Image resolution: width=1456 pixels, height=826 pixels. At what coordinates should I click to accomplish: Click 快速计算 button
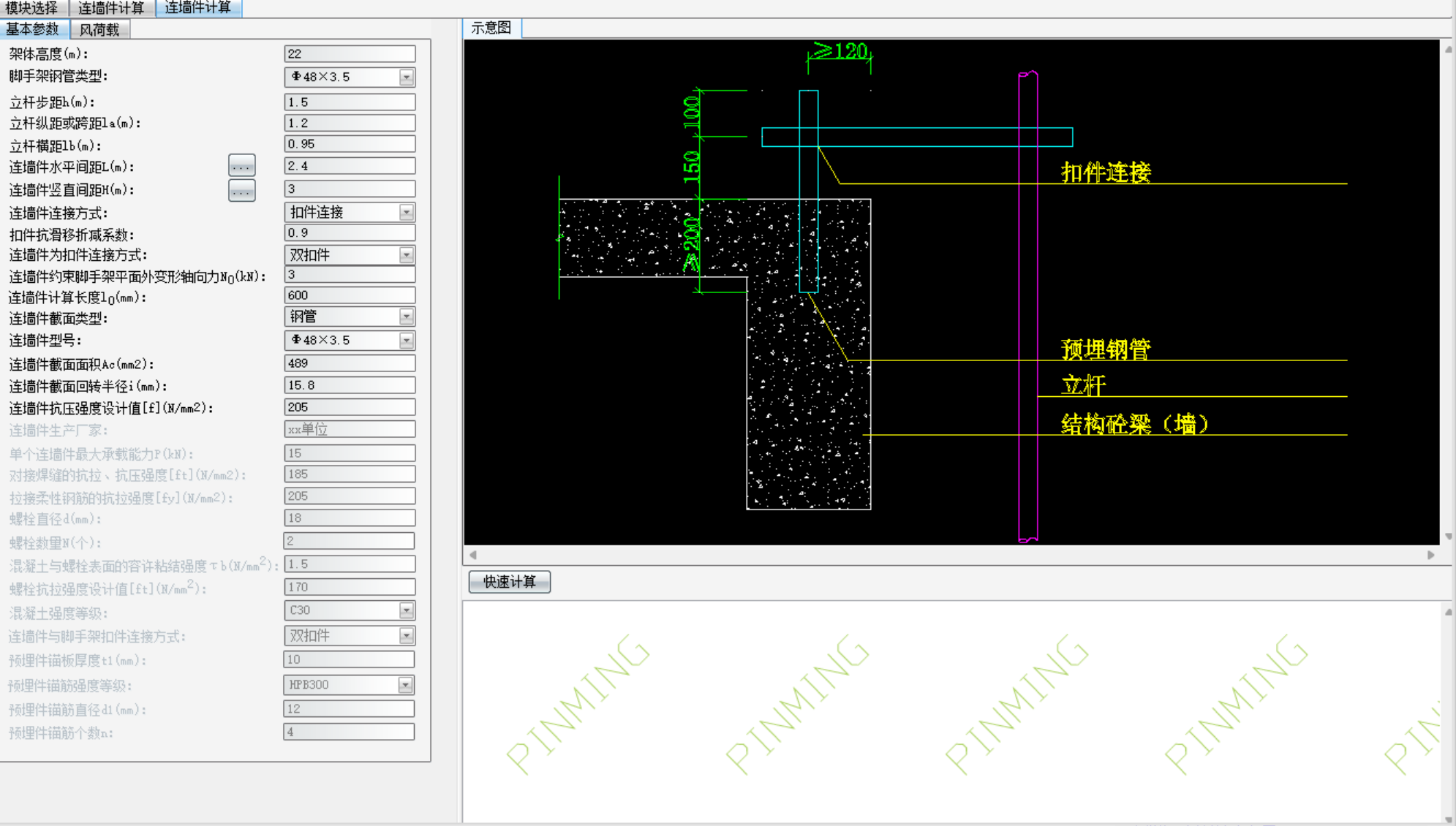click(509, 582)
